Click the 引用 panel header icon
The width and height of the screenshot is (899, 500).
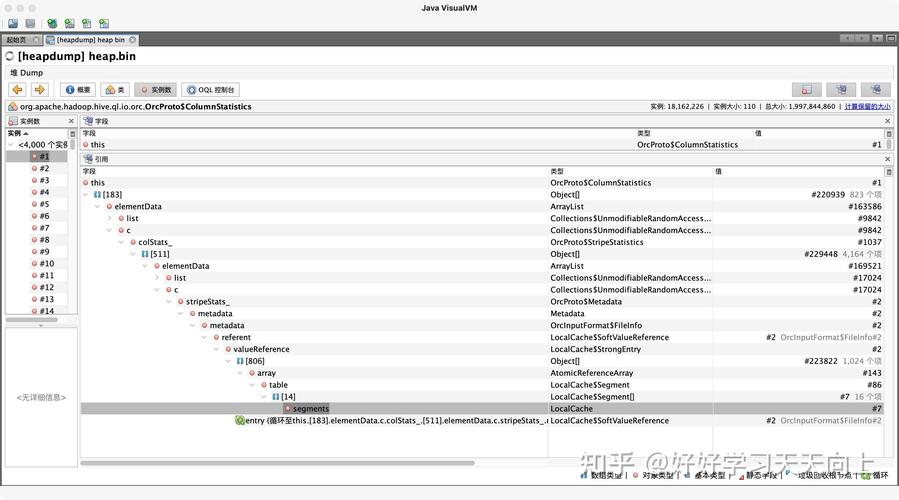[x=88, y=159]
